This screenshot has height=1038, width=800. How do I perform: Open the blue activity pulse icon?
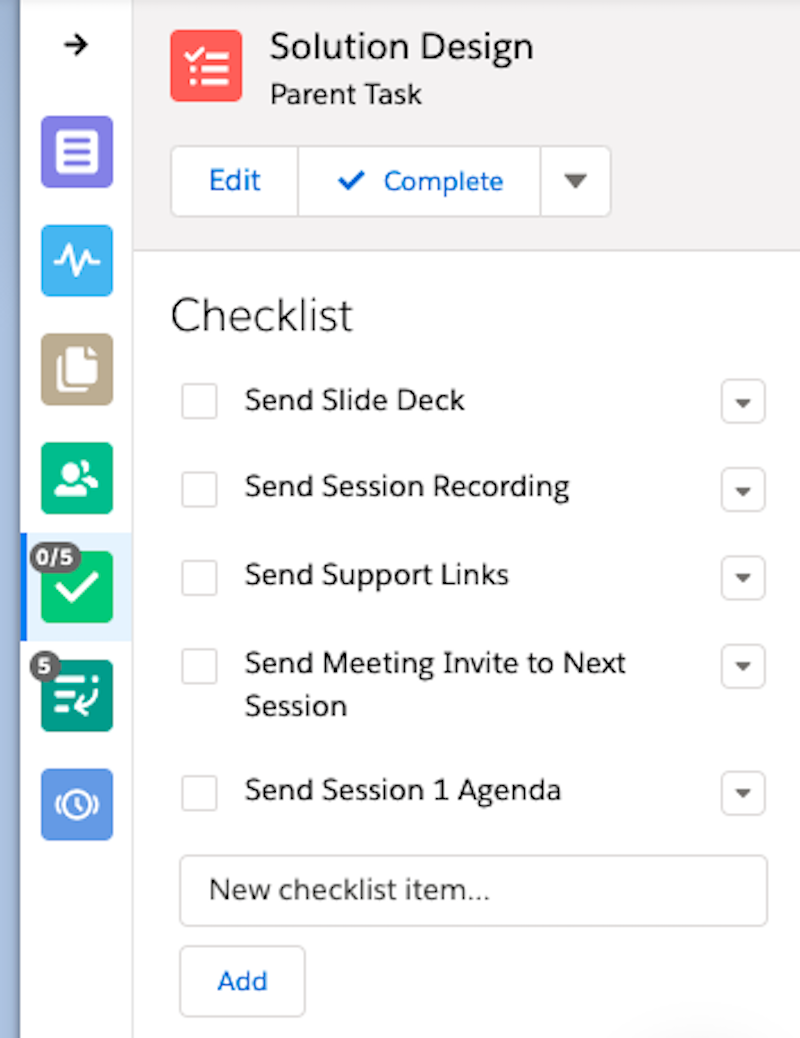coord(77,260)
